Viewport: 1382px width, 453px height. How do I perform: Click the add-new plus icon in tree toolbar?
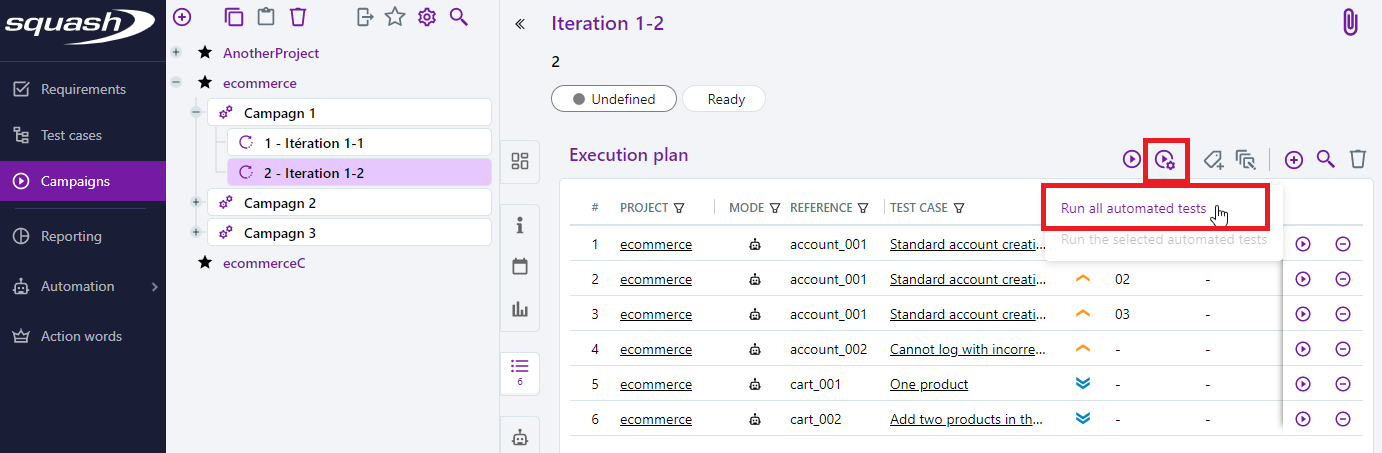tap(182, 16)
